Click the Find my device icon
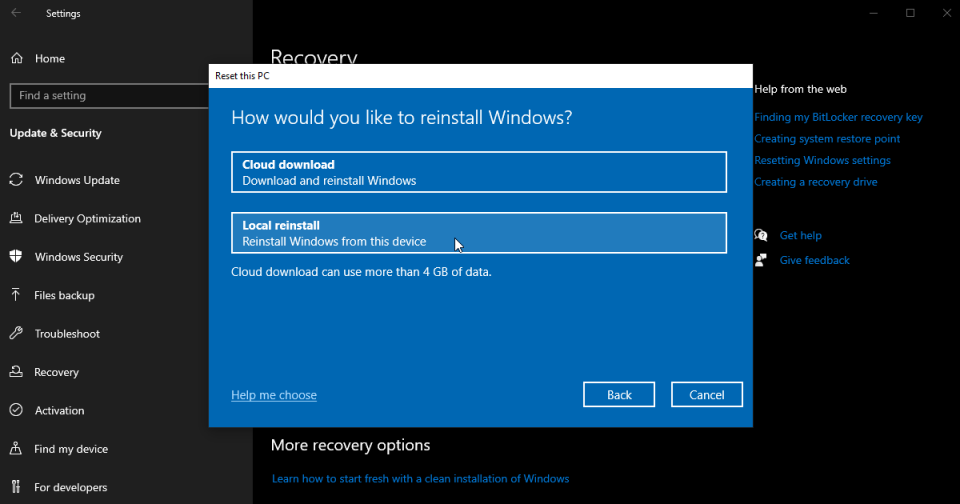Viewport: 960px width, 504px height. (17, 448)
